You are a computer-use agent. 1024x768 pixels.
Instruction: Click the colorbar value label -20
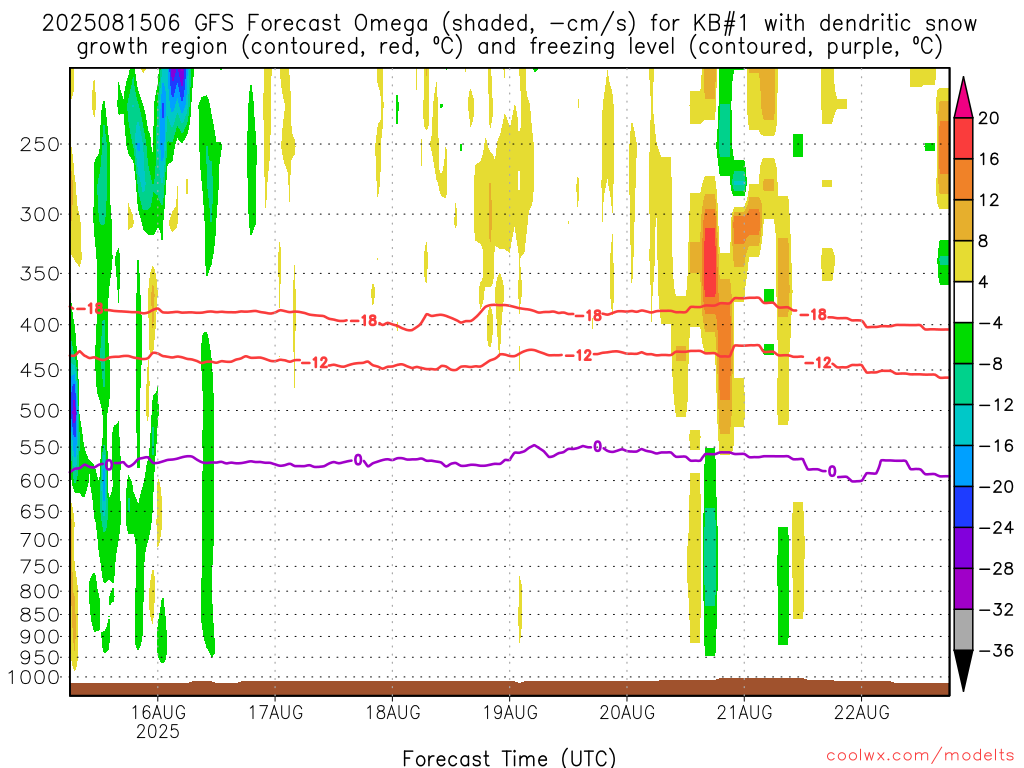[996, 487]
